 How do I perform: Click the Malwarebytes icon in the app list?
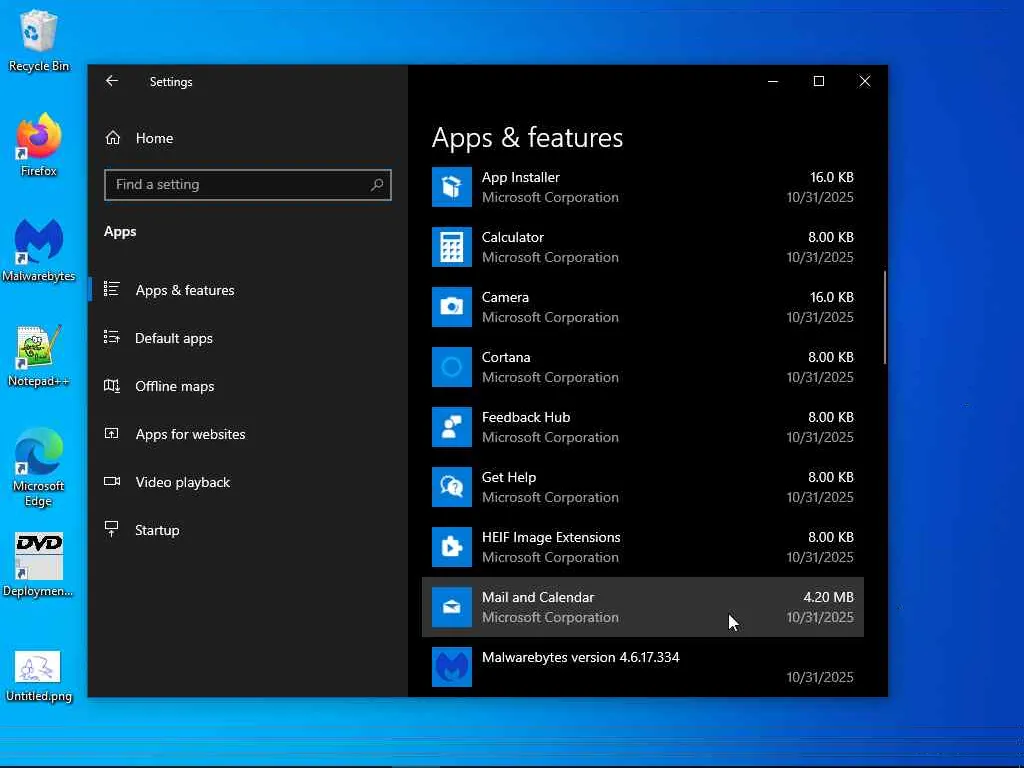click(451, 667)
